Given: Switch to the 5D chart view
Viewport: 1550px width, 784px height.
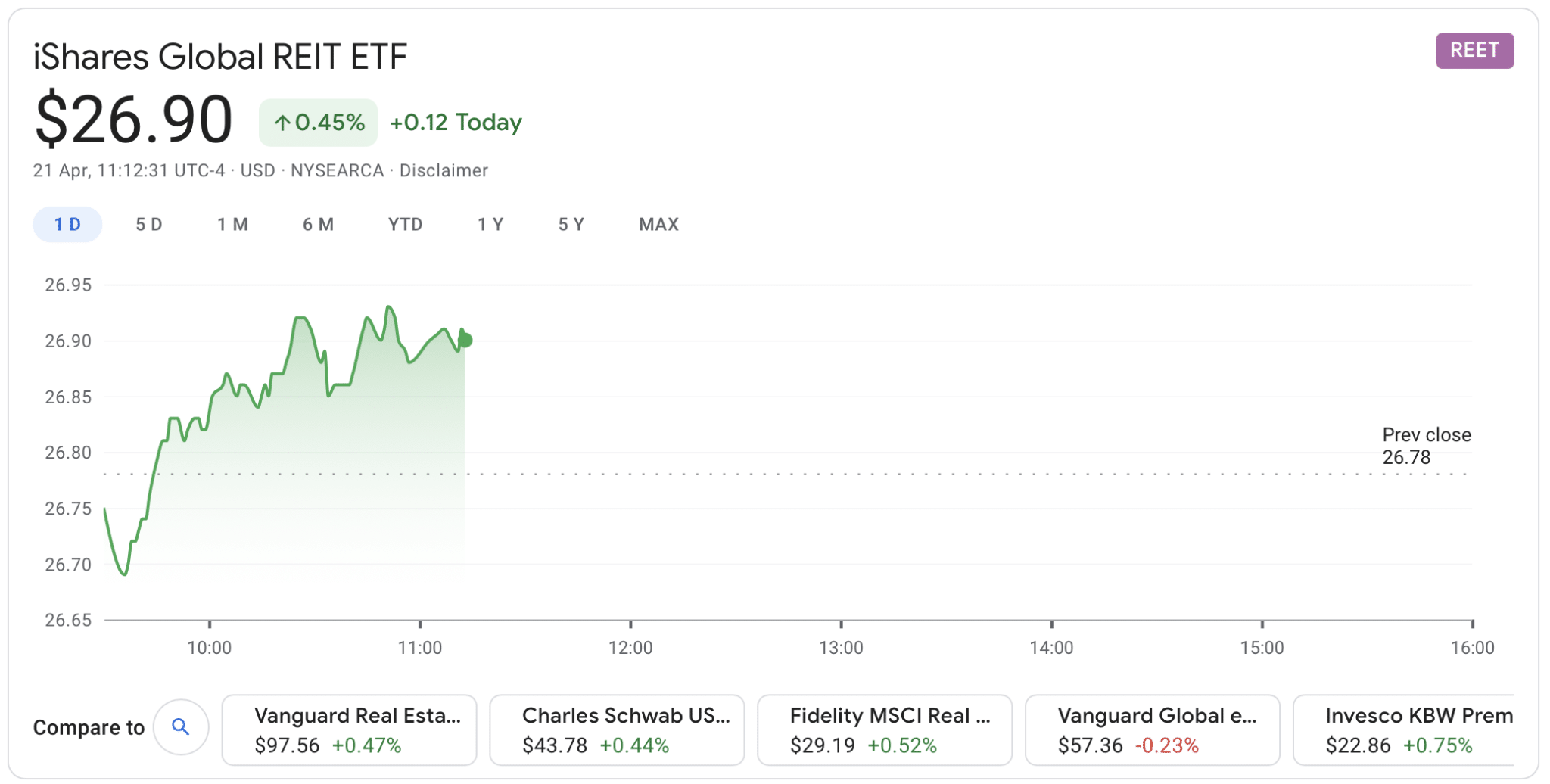Looking at the screenshot, I should [148, 224].
